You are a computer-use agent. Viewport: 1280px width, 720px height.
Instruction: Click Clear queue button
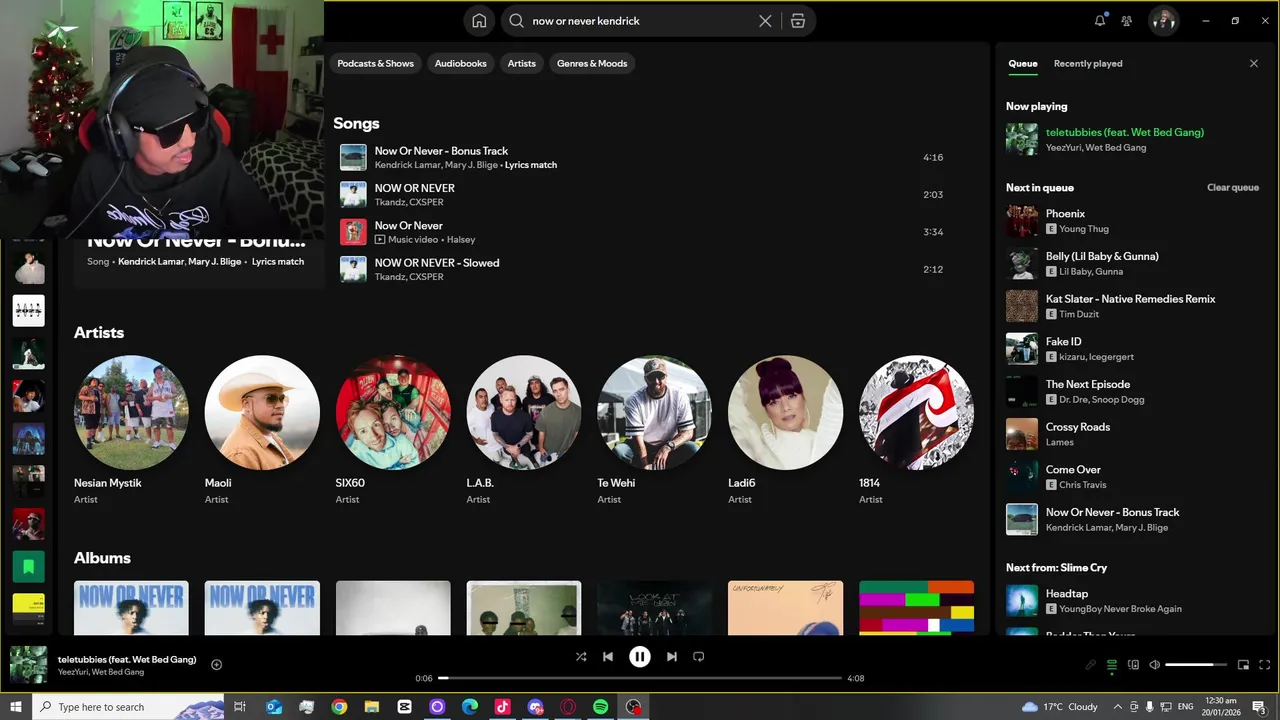[x=1232, y=188]
